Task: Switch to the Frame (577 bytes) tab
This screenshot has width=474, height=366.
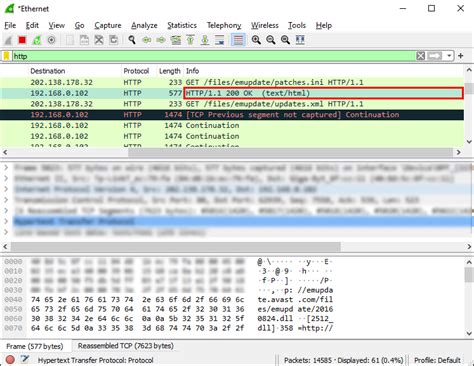Action: (35, 346)
